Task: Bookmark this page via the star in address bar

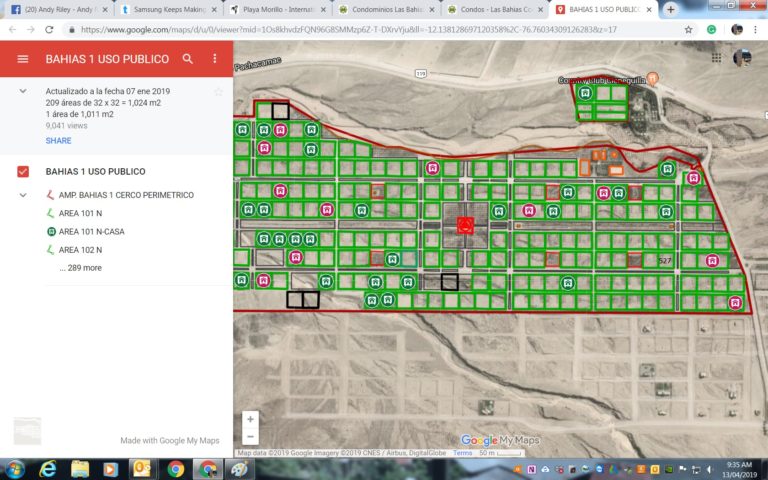Action: tap(688, 29)
